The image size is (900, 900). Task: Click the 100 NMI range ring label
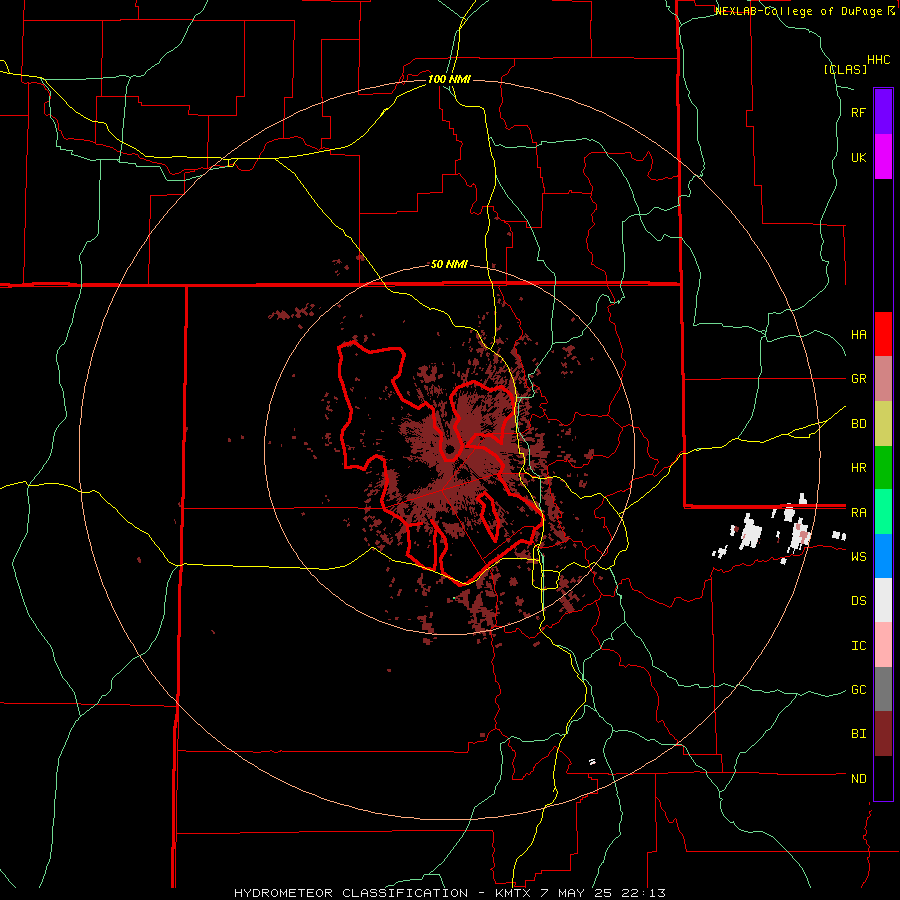pos(449,79)
